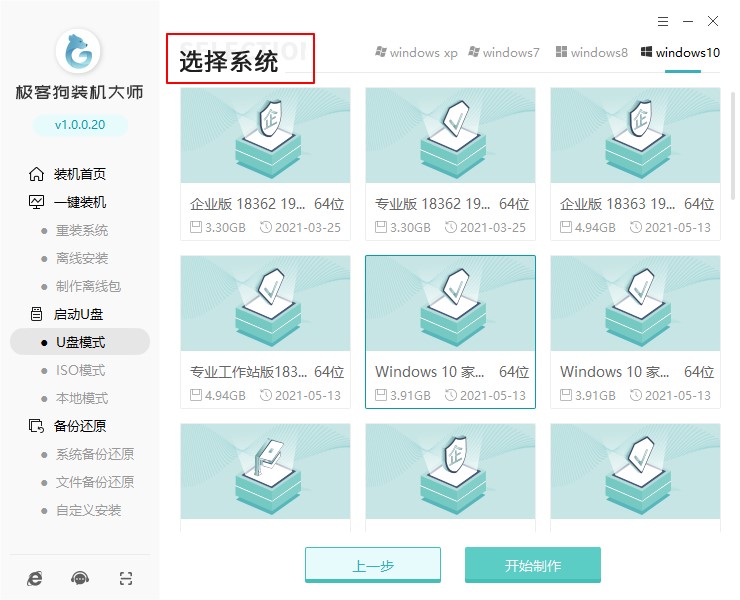Switch to the windows7 tab
This screenshot has height=600, width=740.
(x=504, y=52)
